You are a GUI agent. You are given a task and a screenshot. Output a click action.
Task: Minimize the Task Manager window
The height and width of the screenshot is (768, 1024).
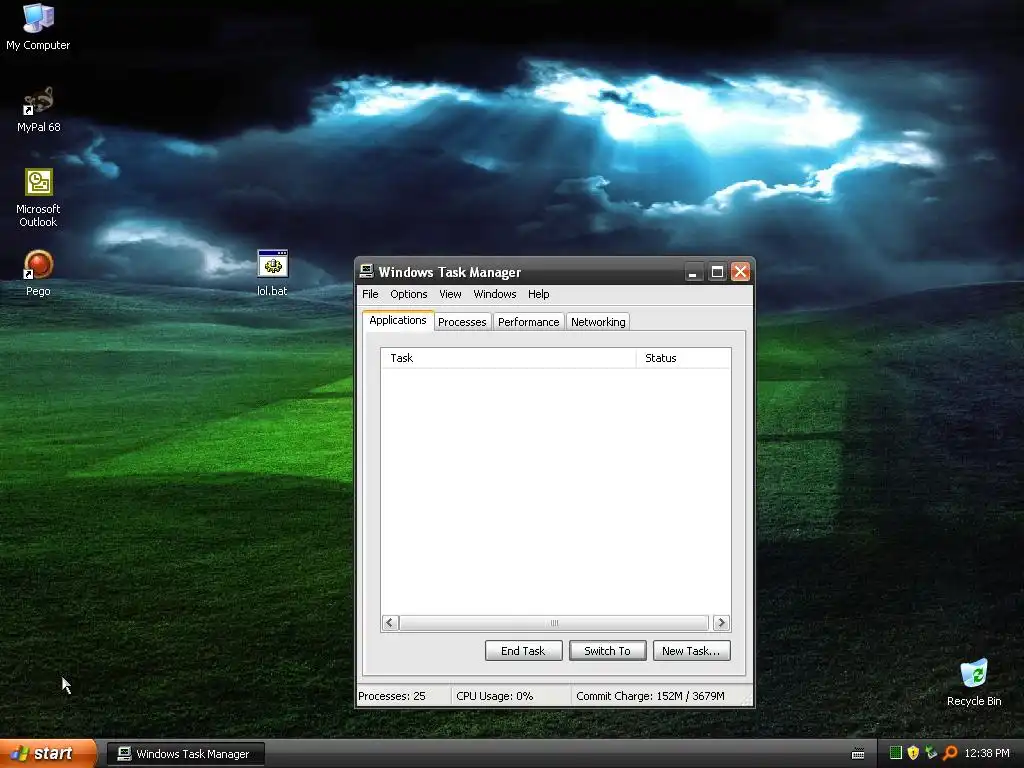click(693, 272)
